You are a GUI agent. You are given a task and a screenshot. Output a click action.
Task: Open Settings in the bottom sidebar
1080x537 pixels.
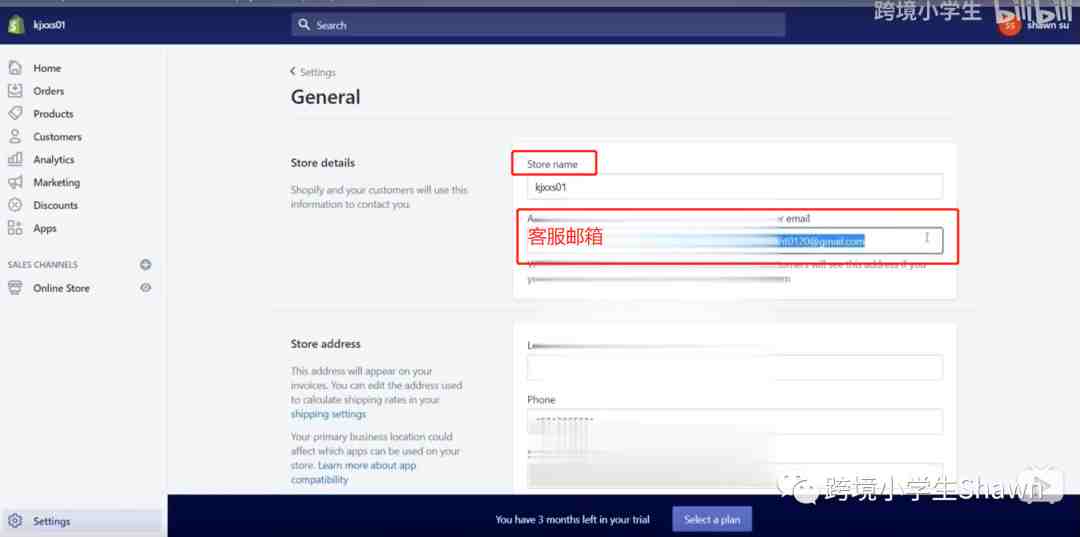click(51, 521)
